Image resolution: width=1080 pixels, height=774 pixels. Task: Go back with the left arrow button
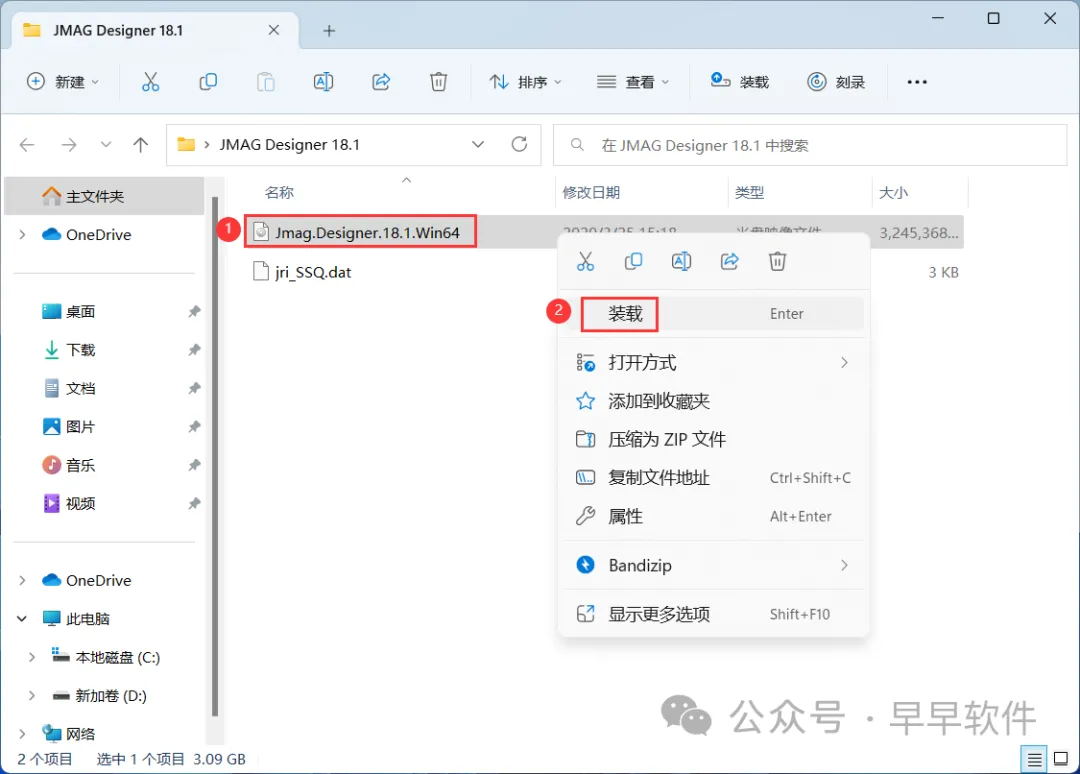point(27,145)
